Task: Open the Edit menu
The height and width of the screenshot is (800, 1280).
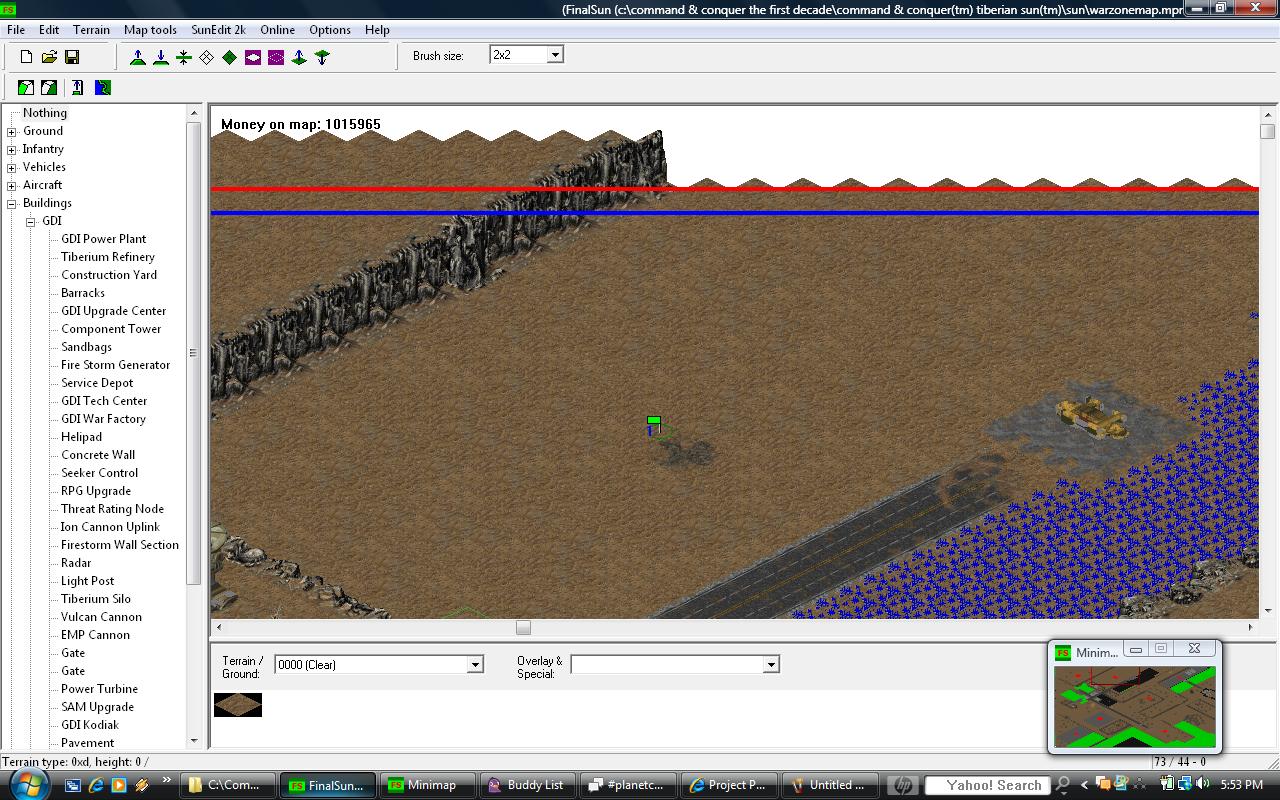Action: pos(49,30)
